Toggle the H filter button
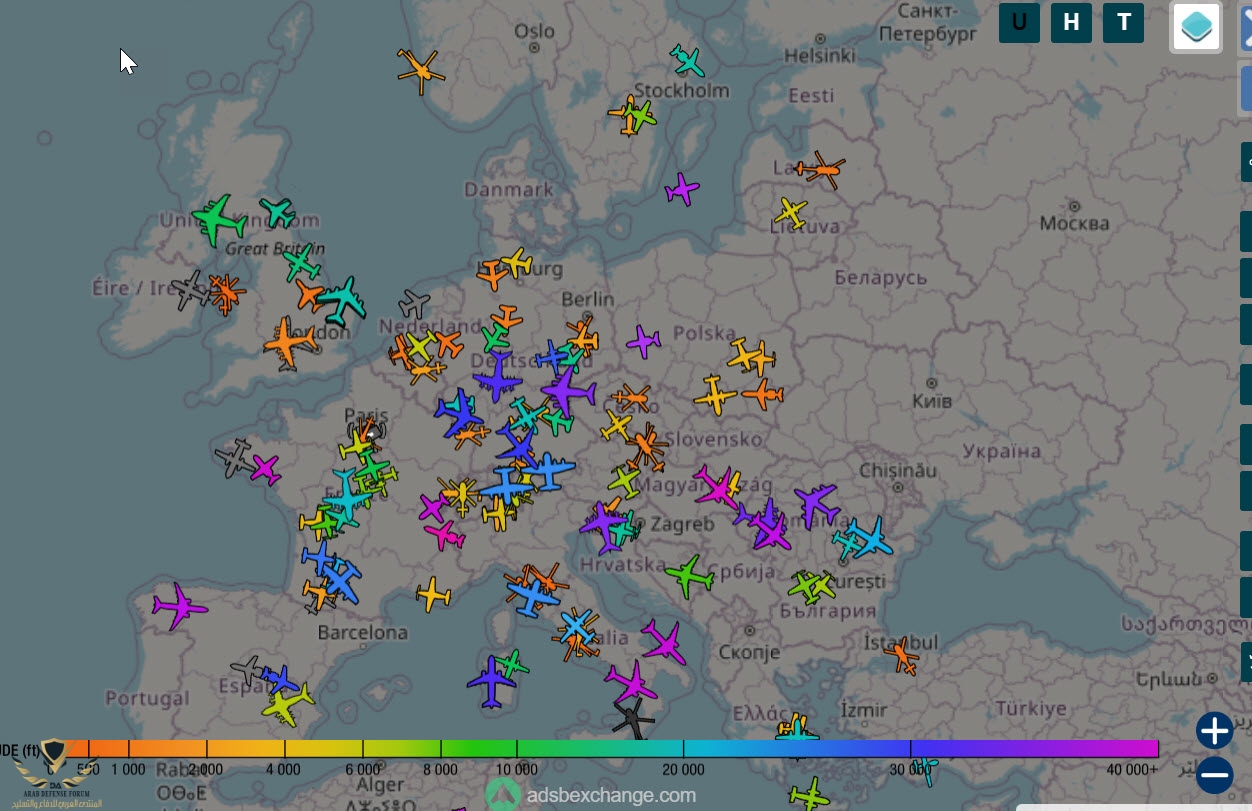The image size is (1252, 811). (x=1071, y=23)
